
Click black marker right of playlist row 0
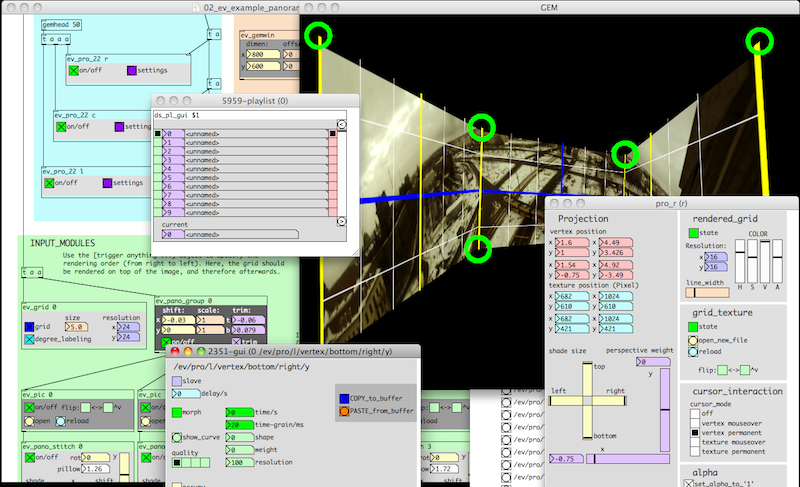(x=333, y=134)
